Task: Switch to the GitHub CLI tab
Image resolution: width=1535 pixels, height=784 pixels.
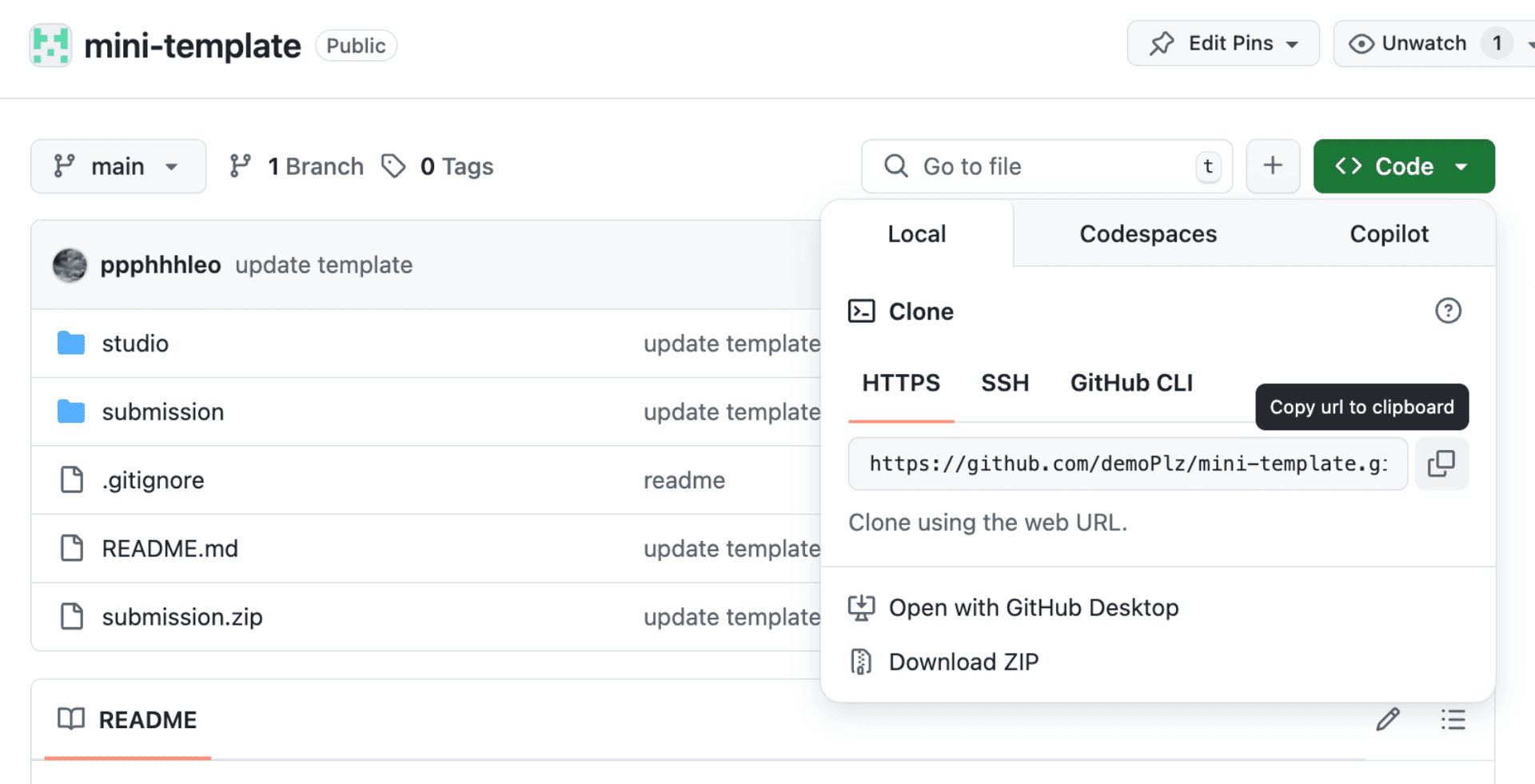Action: tap(1130, 383)
